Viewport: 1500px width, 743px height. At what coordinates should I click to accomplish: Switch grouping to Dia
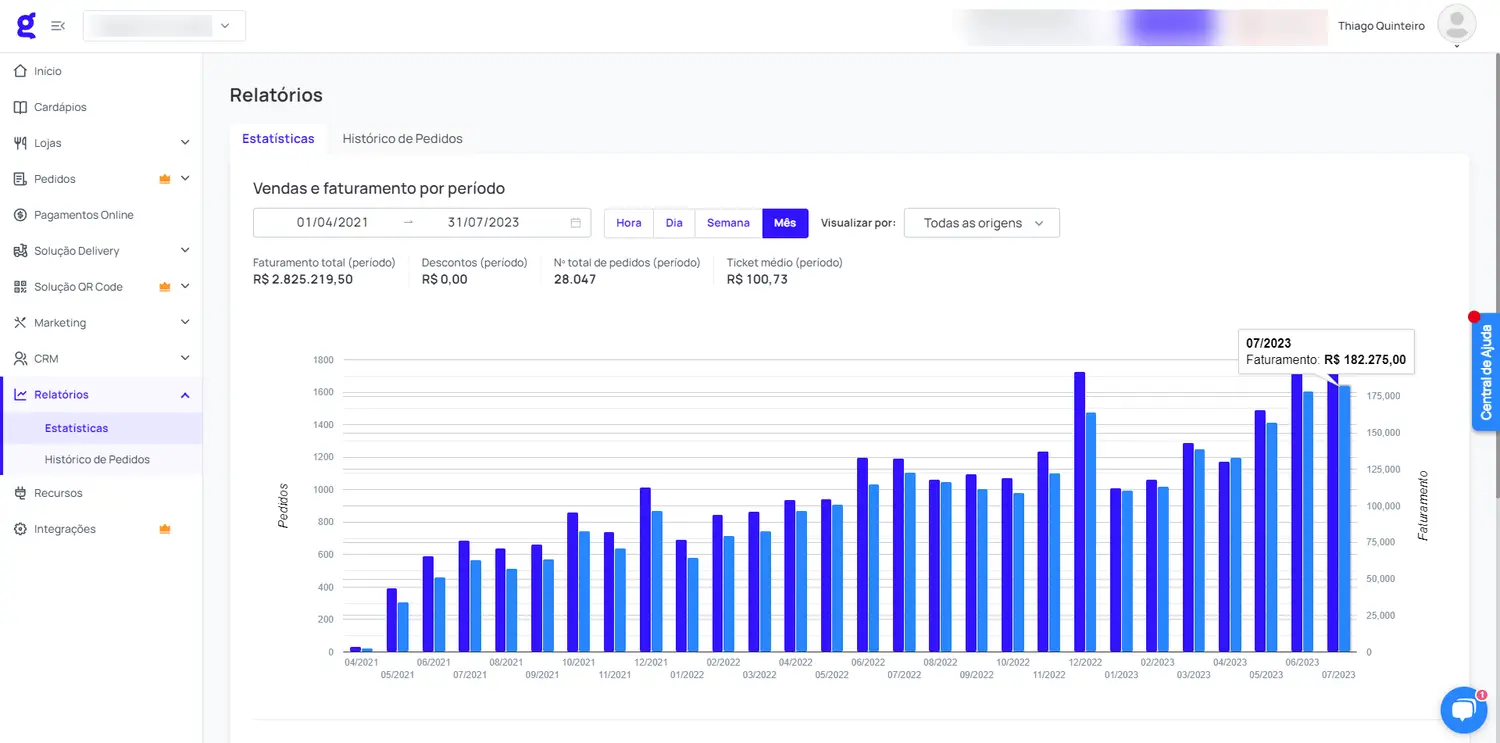click(x=674, y=223)
